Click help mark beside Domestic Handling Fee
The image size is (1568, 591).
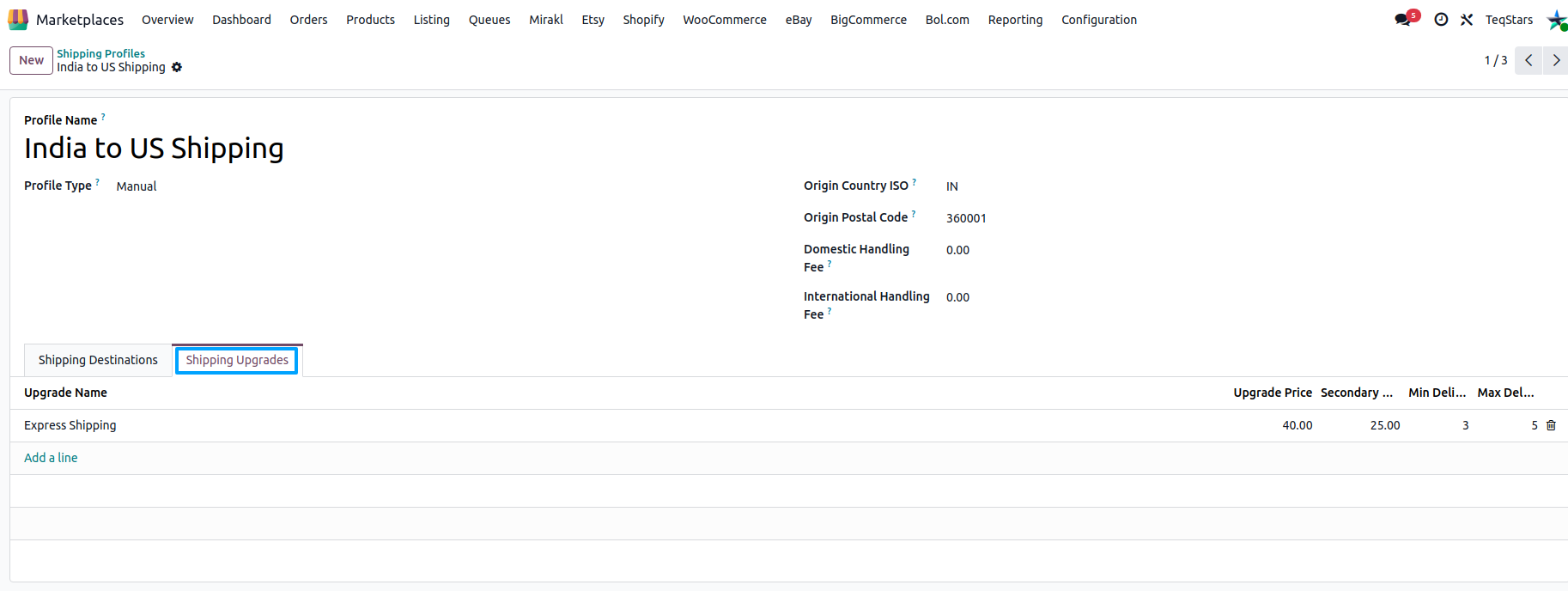coord(830,264)
